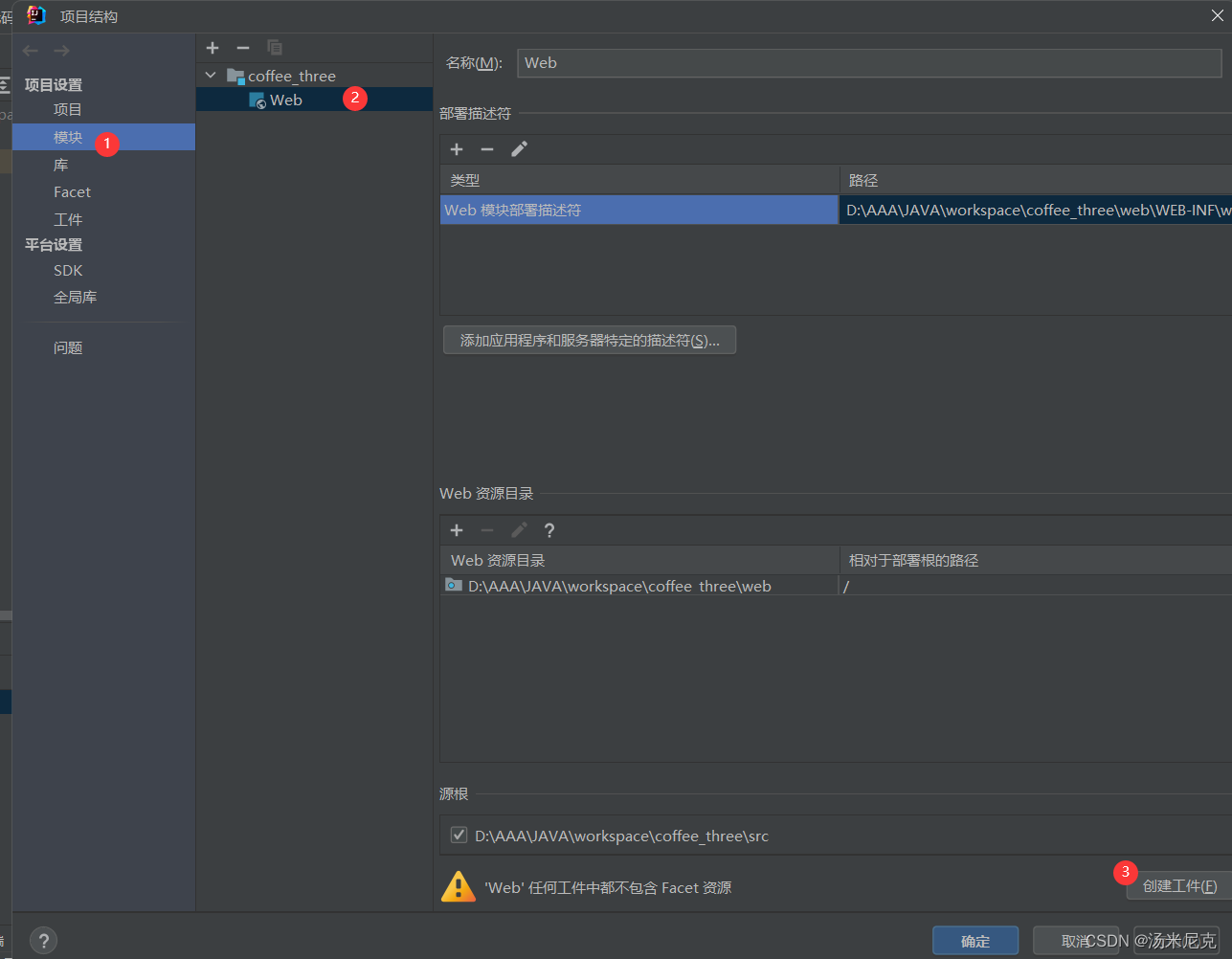The height and width of the screenshot is (959, 1232).
Task: Open the help question mark button
Action: tap(44, 940)
